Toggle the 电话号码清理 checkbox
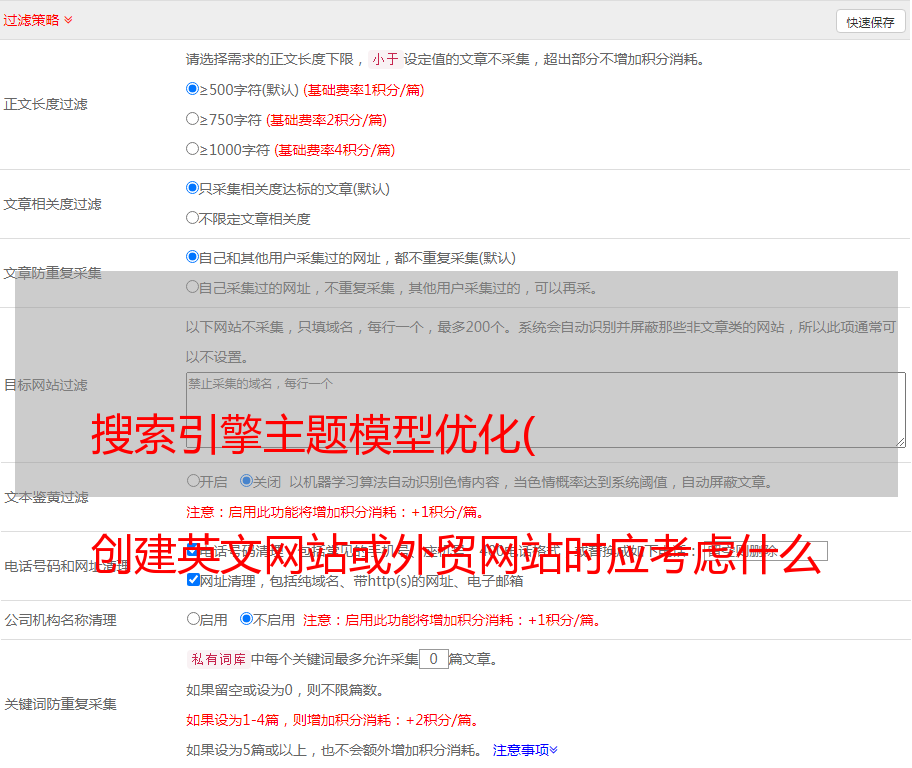The height and width of the screenshot is (768, 912). click(193, 551)
